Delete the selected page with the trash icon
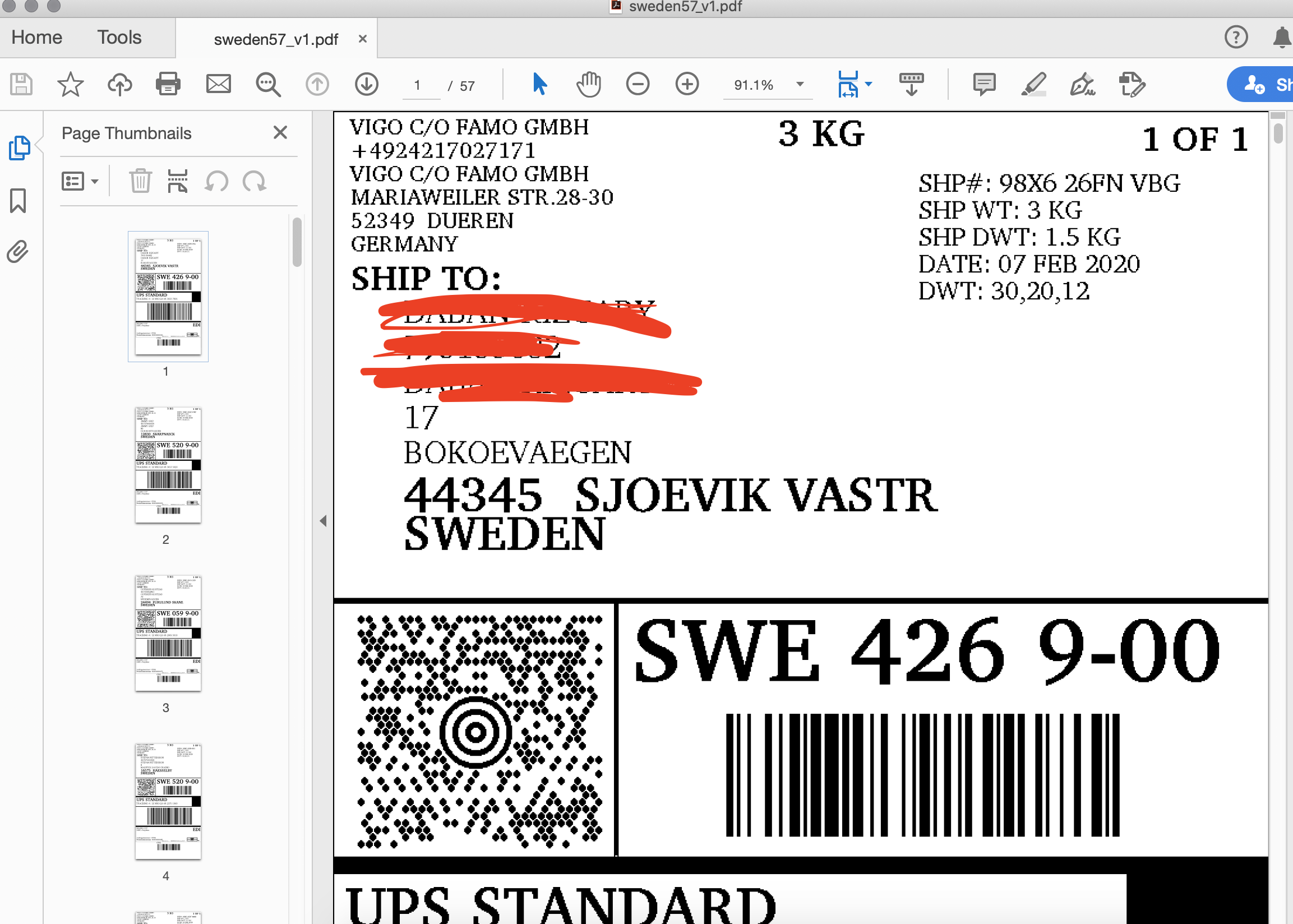1293x924 pixels. (140, 182)
